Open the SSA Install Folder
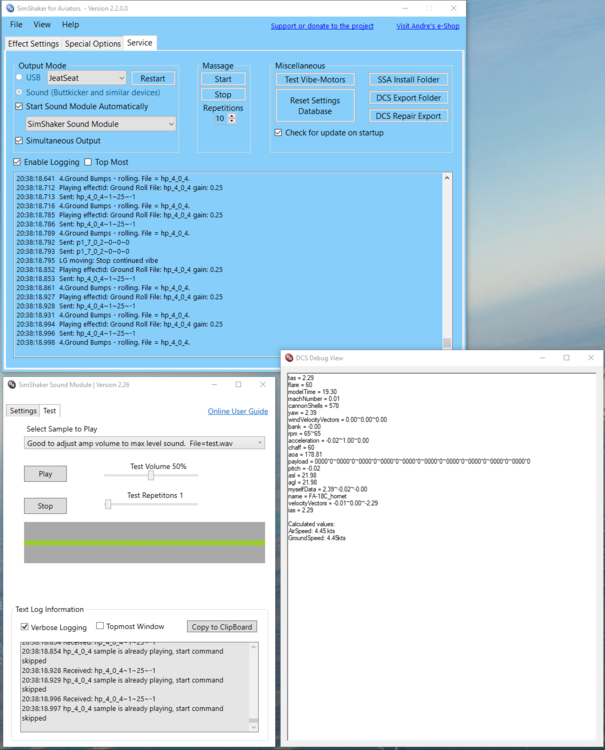605x750 pixels. (408, 79)
